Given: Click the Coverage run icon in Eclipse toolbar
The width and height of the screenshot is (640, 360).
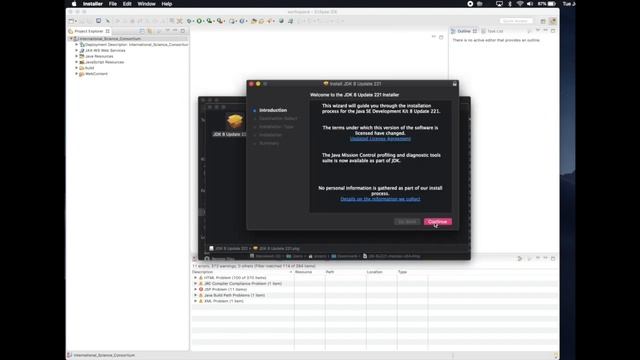Looking at the screenshot, I should [x=210, y=21].
